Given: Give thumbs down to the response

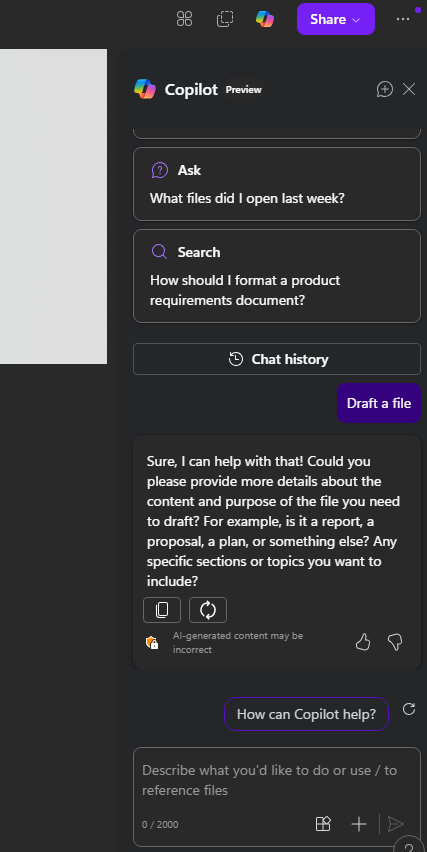Looking at the screenshot, I should (x=395, y=643).
